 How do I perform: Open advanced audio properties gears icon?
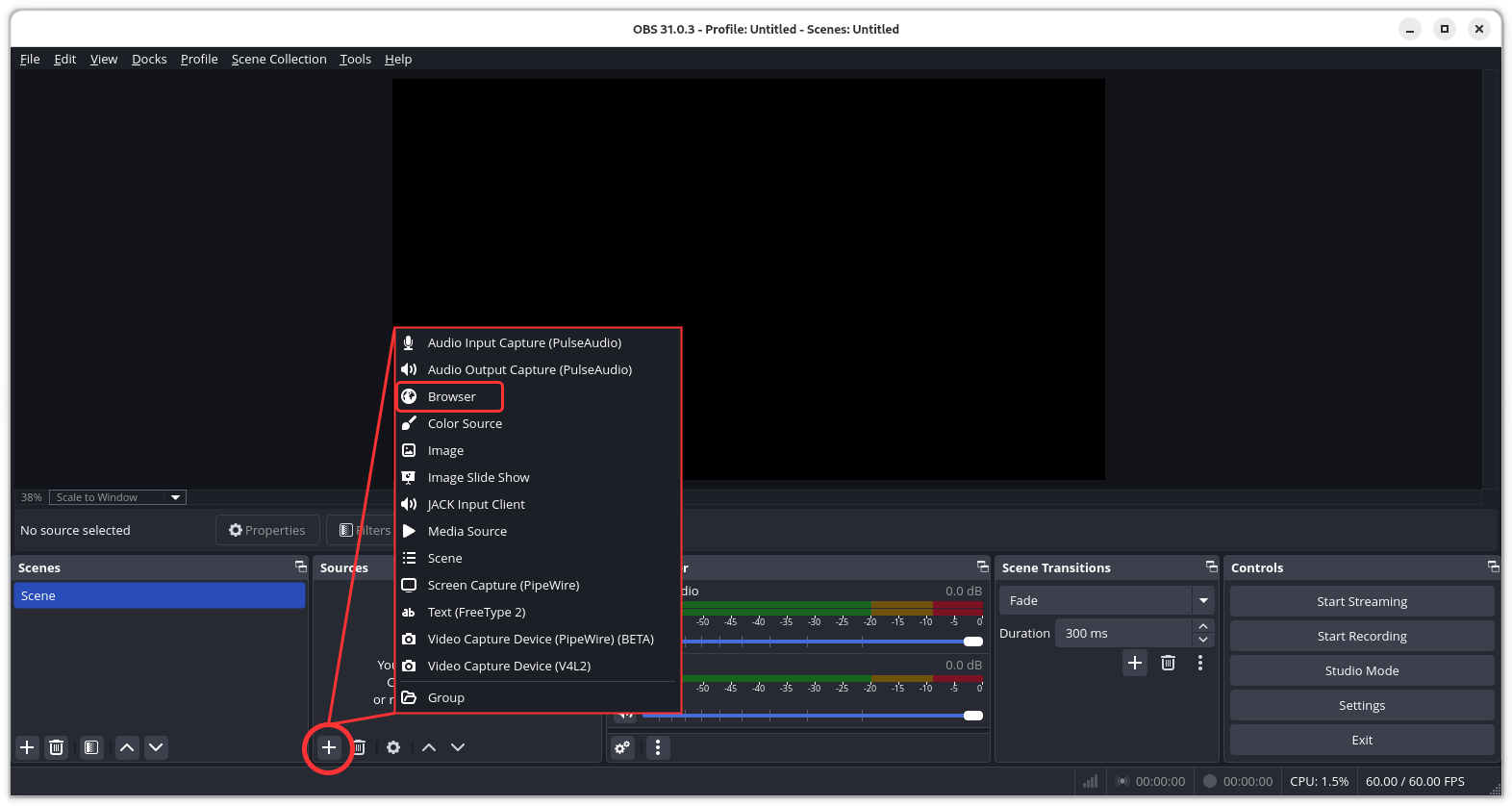623,747
